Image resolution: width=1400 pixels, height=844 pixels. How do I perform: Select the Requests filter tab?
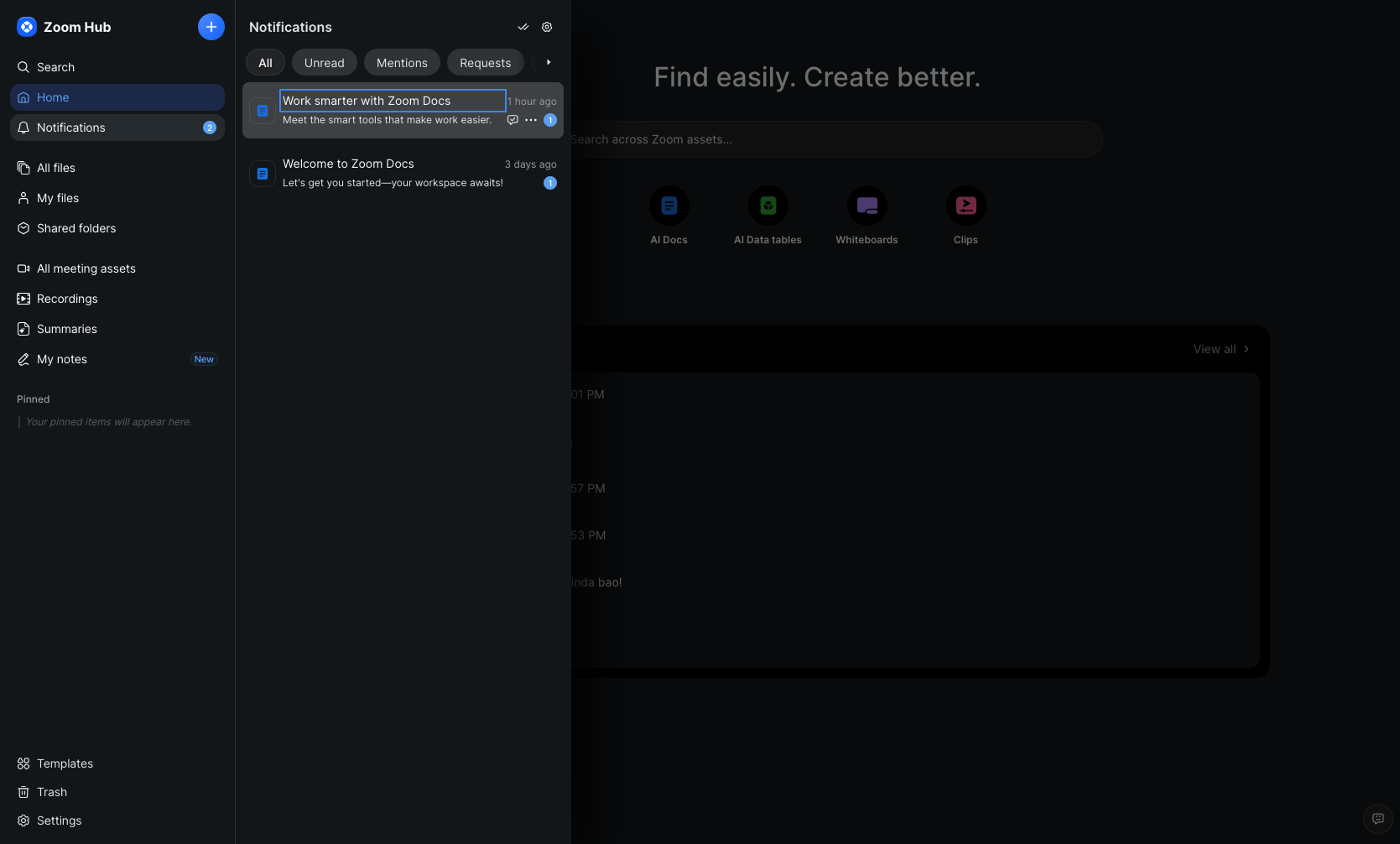(x=486, y=63)
